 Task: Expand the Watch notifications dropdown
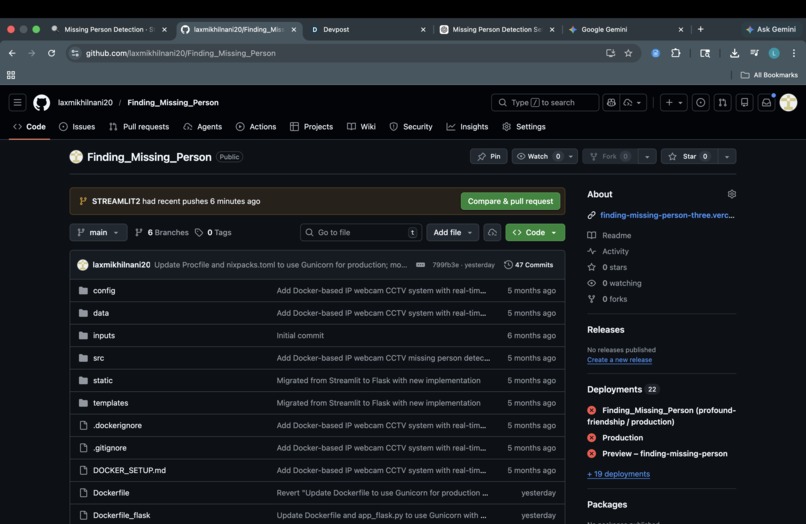coord(571,156)
